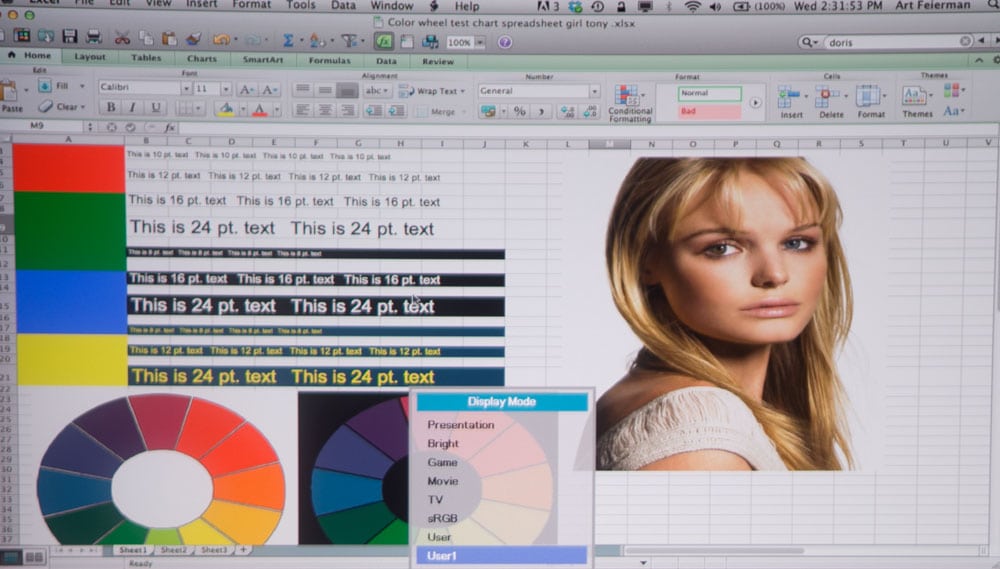Open the Calibri font name dropdown
The image size is (1000, 569).
coord(186,88)
